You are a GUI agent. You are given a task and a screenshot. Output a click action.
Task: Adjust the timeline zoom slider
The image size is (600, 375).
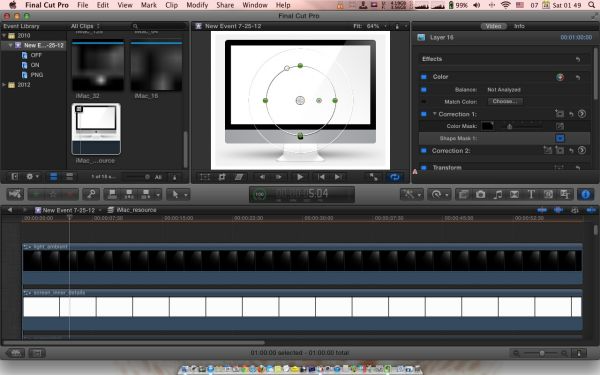[x=541, y=353]
